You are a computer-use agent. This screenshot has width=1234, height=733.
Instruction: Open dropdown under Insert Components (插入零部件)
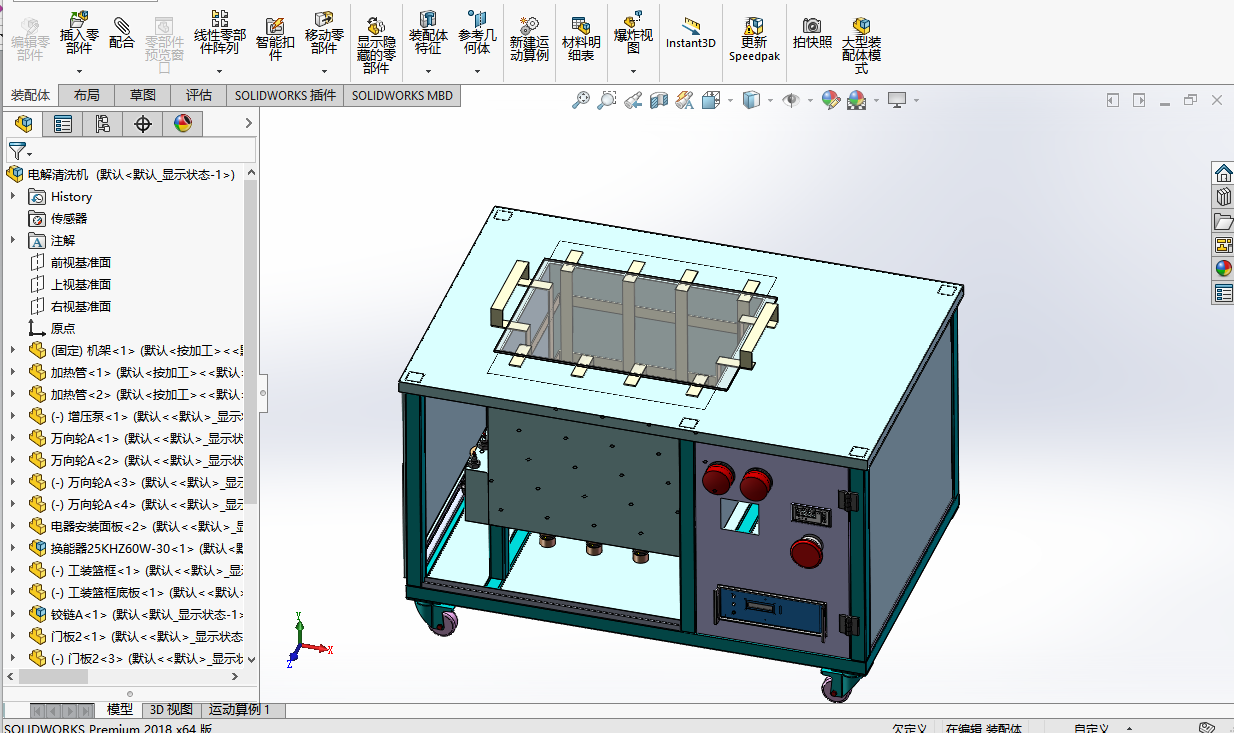[x=79, y=71]
